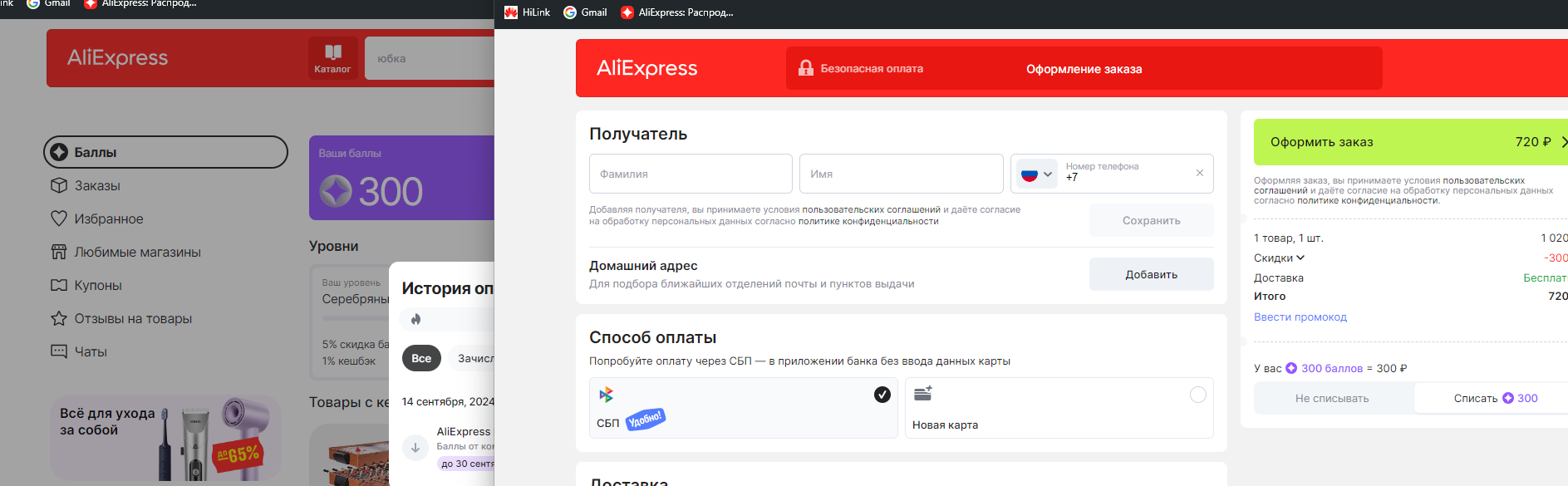Click AliExpress logo in left window header
1568x486 pixels.
coord(117,58)
